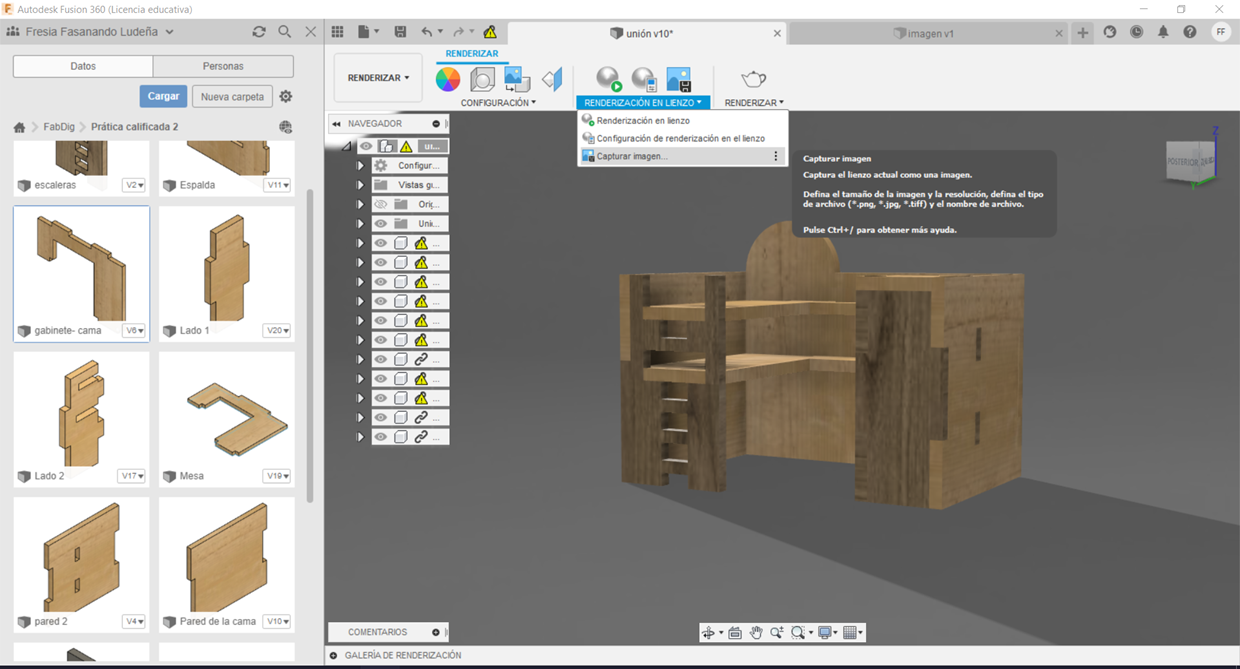Click the Nueva carpeta button

click(x=232, y=97)
